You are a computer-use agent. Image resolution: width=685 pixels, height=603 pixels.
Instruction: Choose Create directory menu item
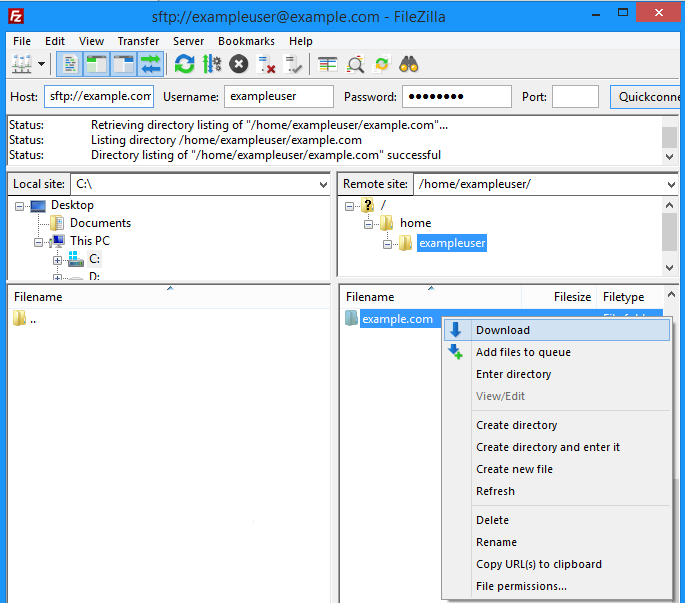pyautogui.click(x=557, y=425)
